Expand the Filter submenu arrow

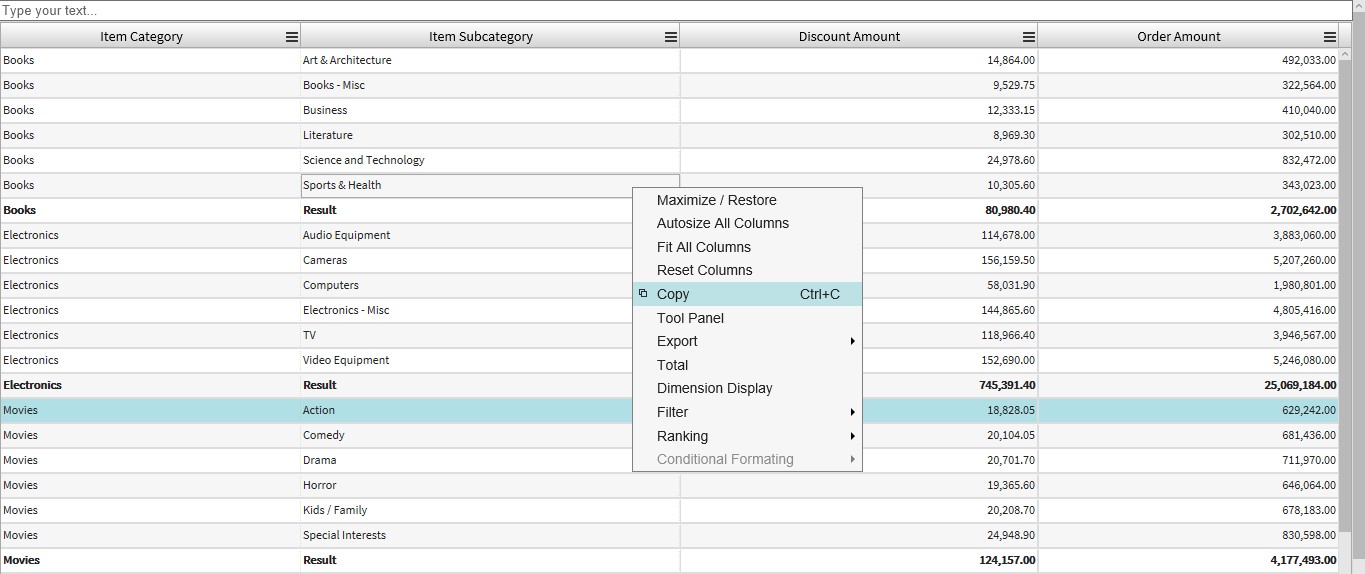coord(852,412)
